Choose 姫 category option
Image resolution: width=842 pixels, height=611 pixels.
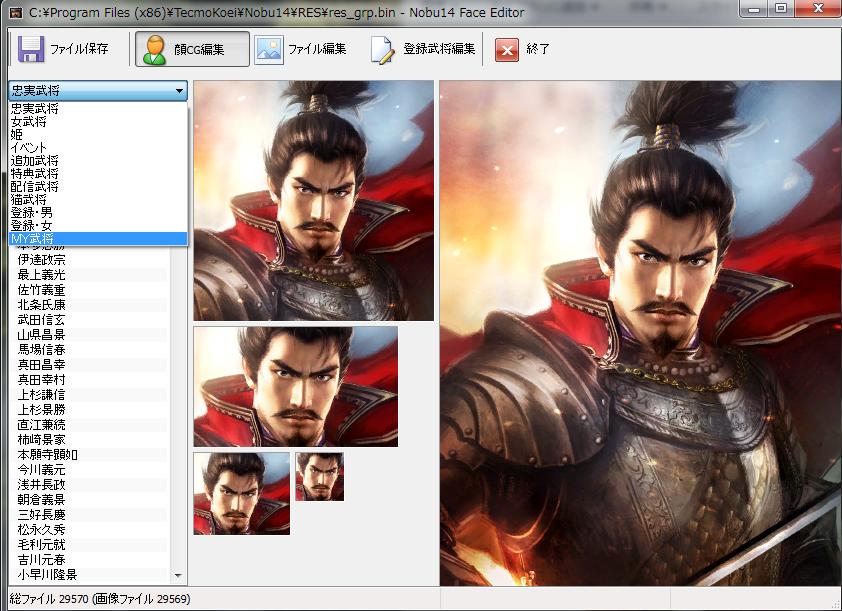click(x=98, y=134)
